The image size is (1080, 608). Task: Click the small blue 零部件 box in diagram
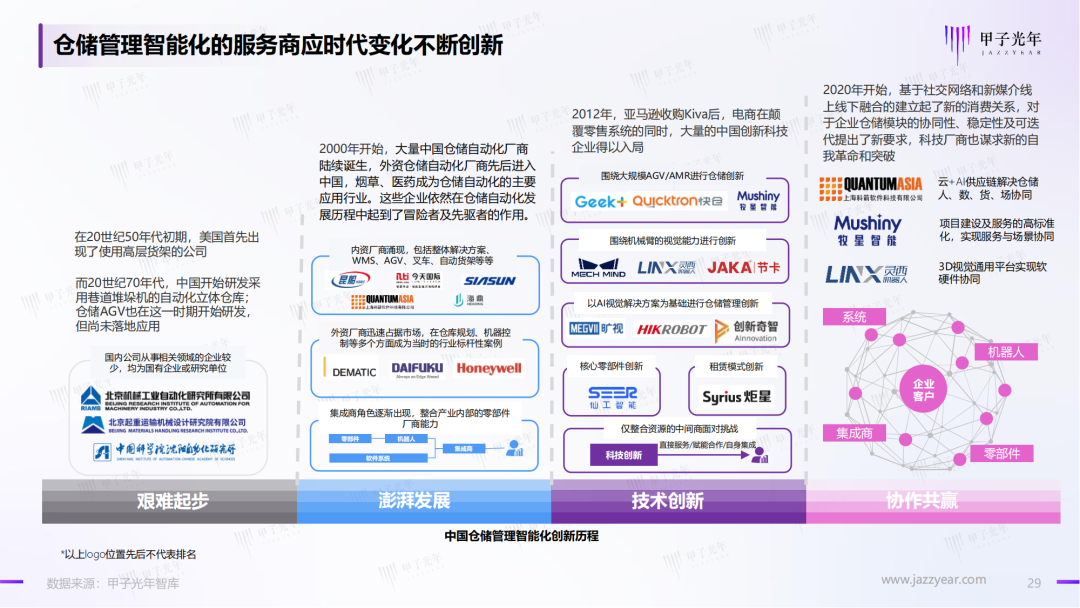click(350, 439)
